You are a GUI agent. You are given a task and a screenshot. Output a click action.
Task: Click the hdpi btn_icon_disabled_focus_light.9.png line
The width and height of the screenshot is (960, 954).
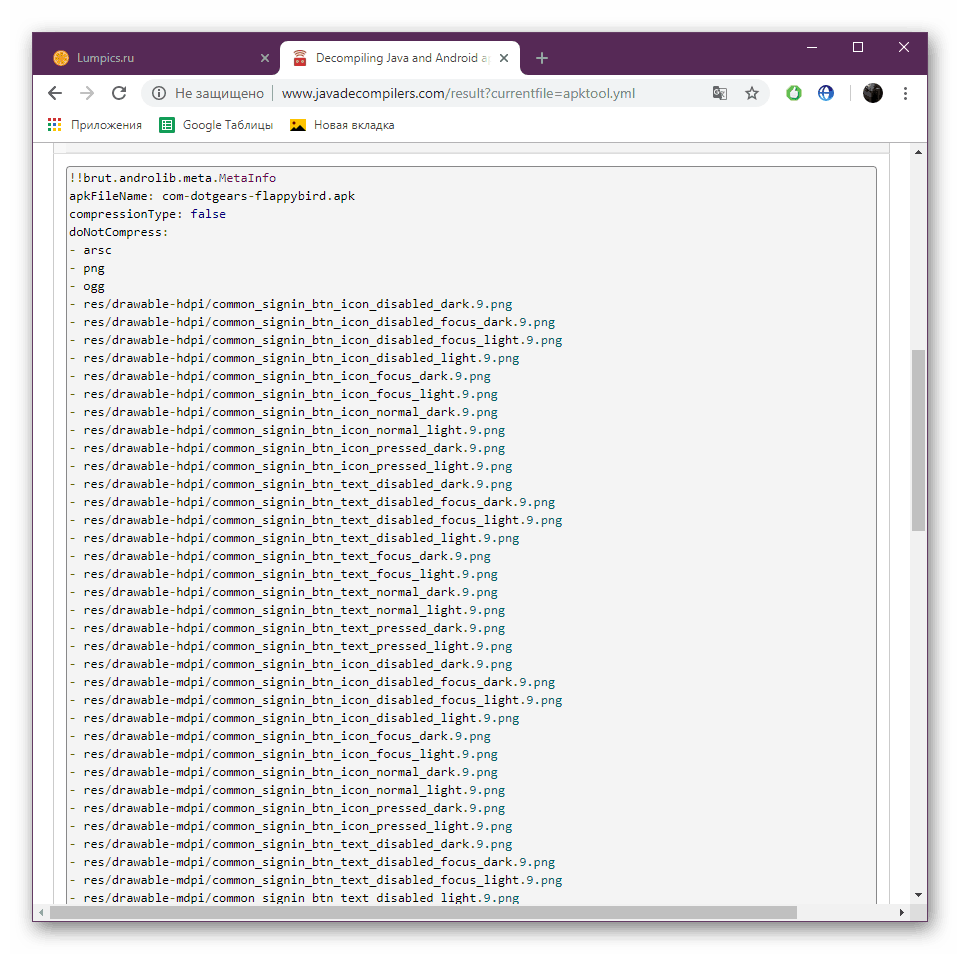(x=316, y=340)
